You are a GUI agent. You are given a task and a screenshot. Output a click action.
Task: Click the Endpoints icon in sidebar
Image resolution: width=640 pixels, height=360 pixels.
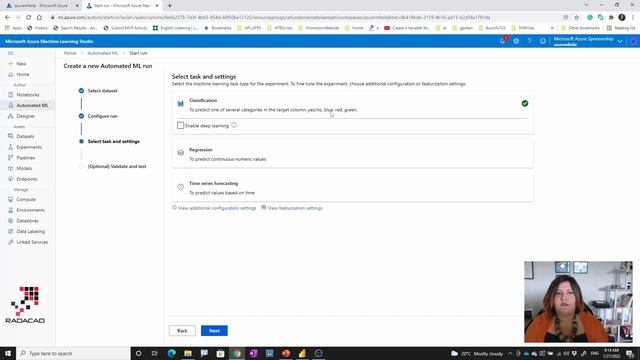tap(11, 179)
